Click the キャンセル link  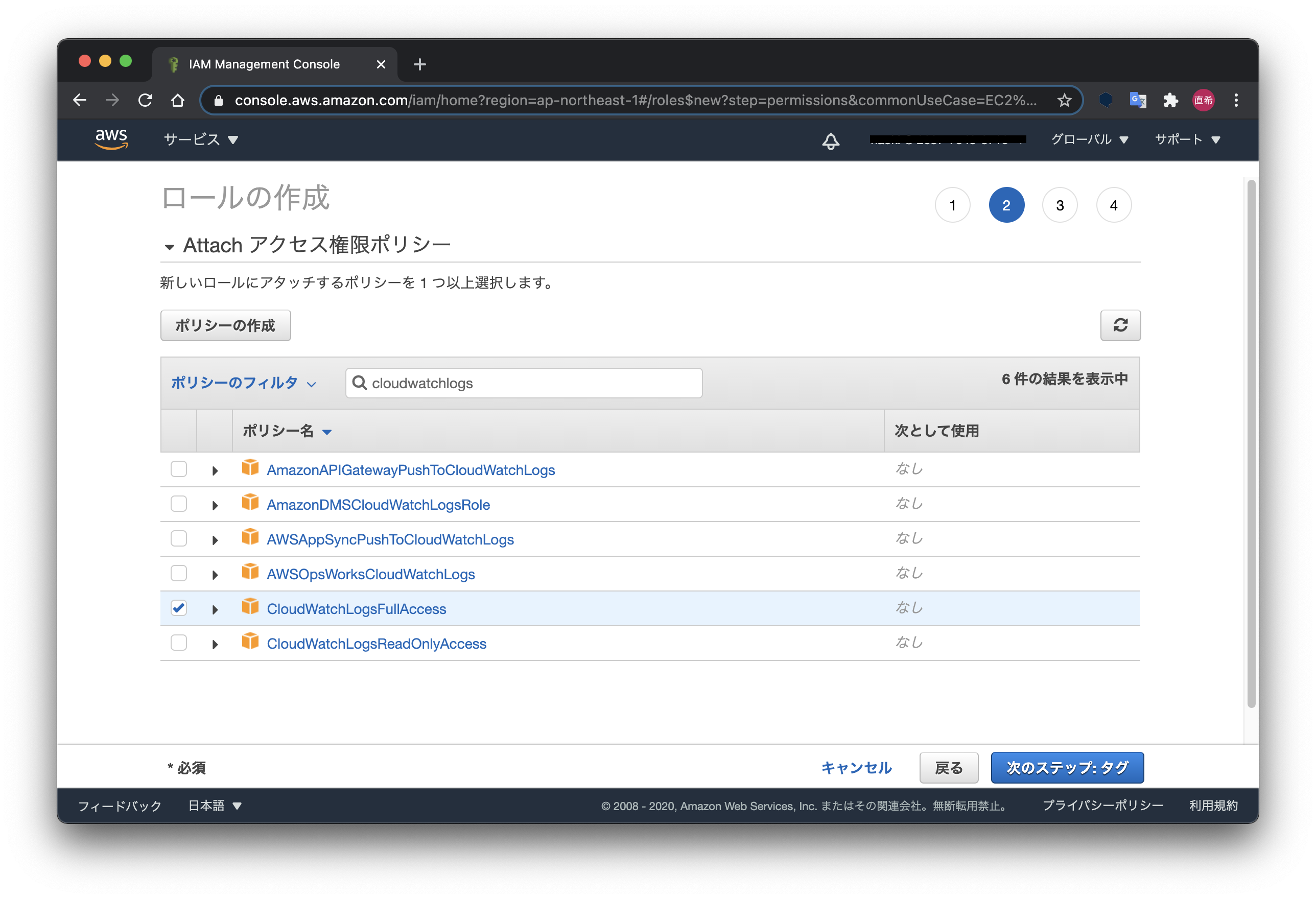(x=856, y=768)
